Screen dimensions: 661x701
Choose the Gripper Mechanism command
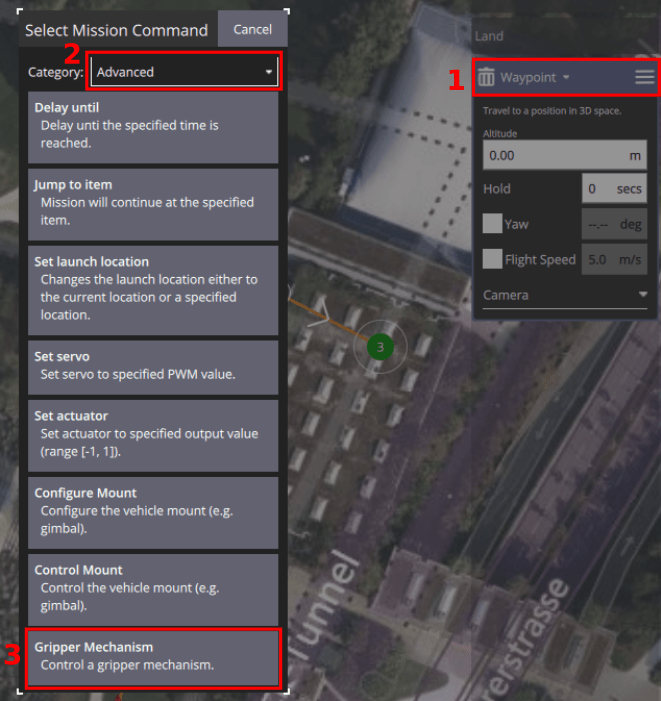tap(152, 656)
